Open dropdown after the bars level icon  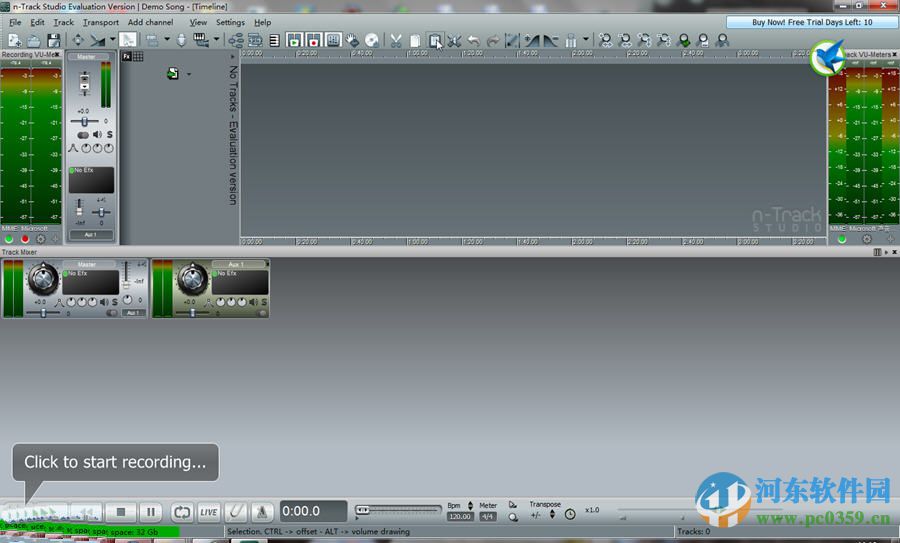pyautogui.click(x=585, y=39)
